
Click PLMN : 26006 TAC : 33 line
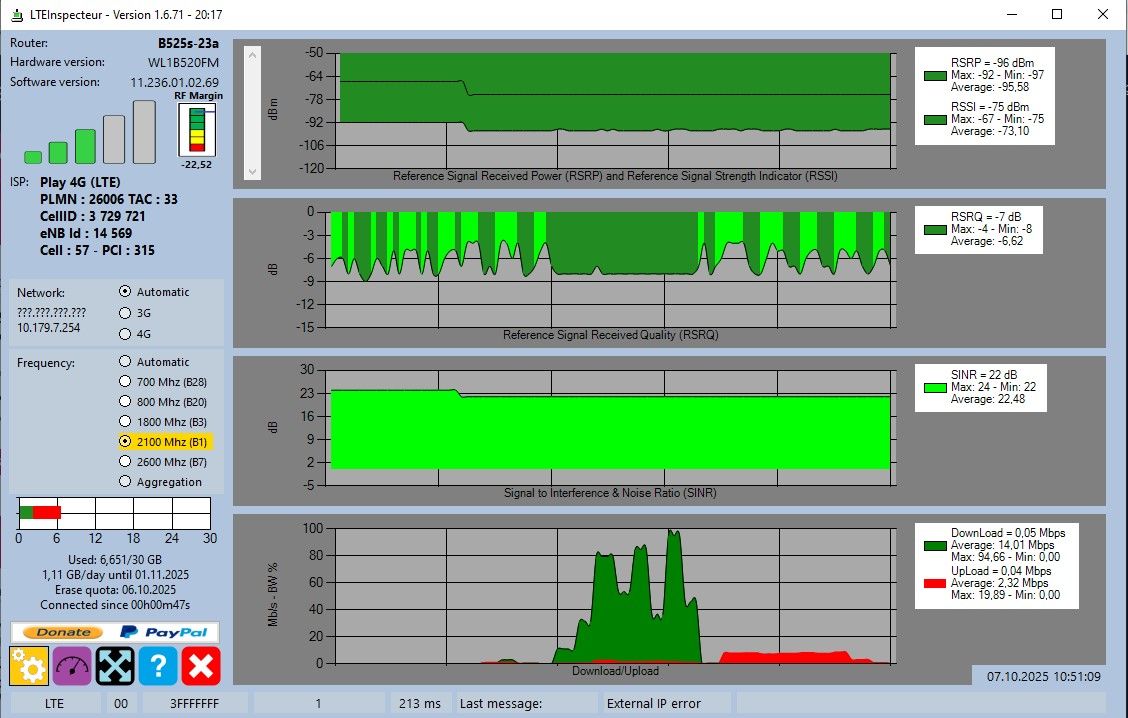[x=109, y=199]
